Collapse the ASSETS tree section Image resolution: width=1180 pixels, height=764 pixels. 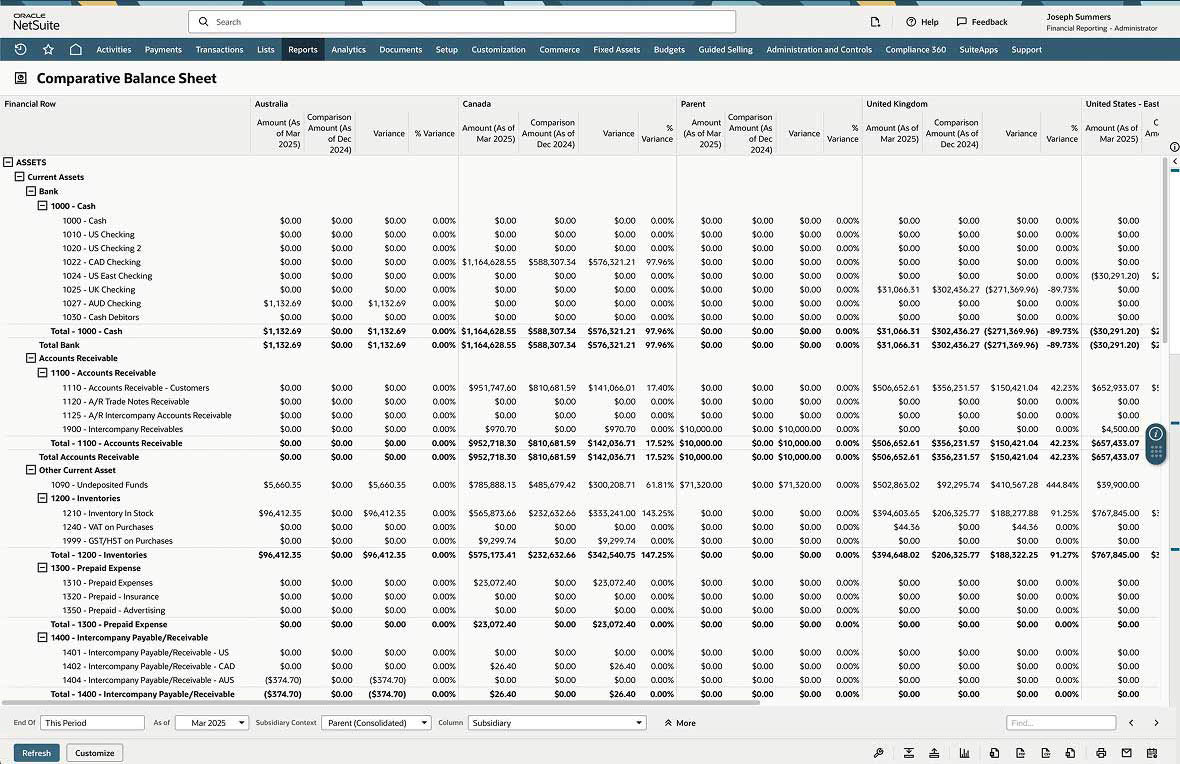pyautogui.click(x=8, y=162)
